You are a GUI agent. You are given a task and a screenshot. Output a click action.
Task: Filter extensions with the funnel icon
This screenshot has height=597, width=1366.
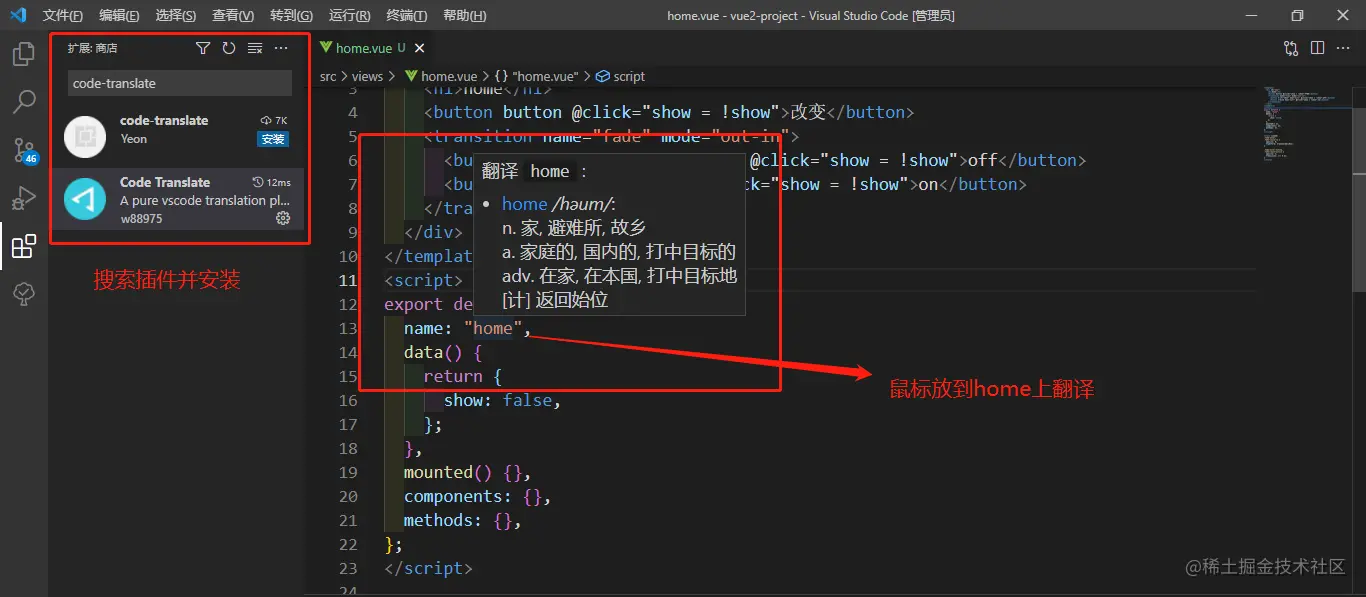(x=203, y=48)
